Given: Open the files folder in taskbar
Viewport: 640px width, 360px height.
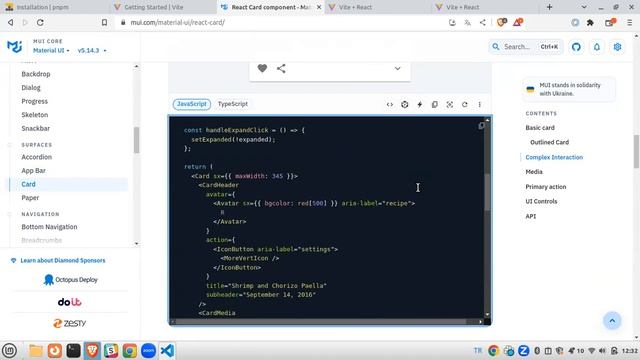Looking at the screenshot, I should tap(36, 351).
